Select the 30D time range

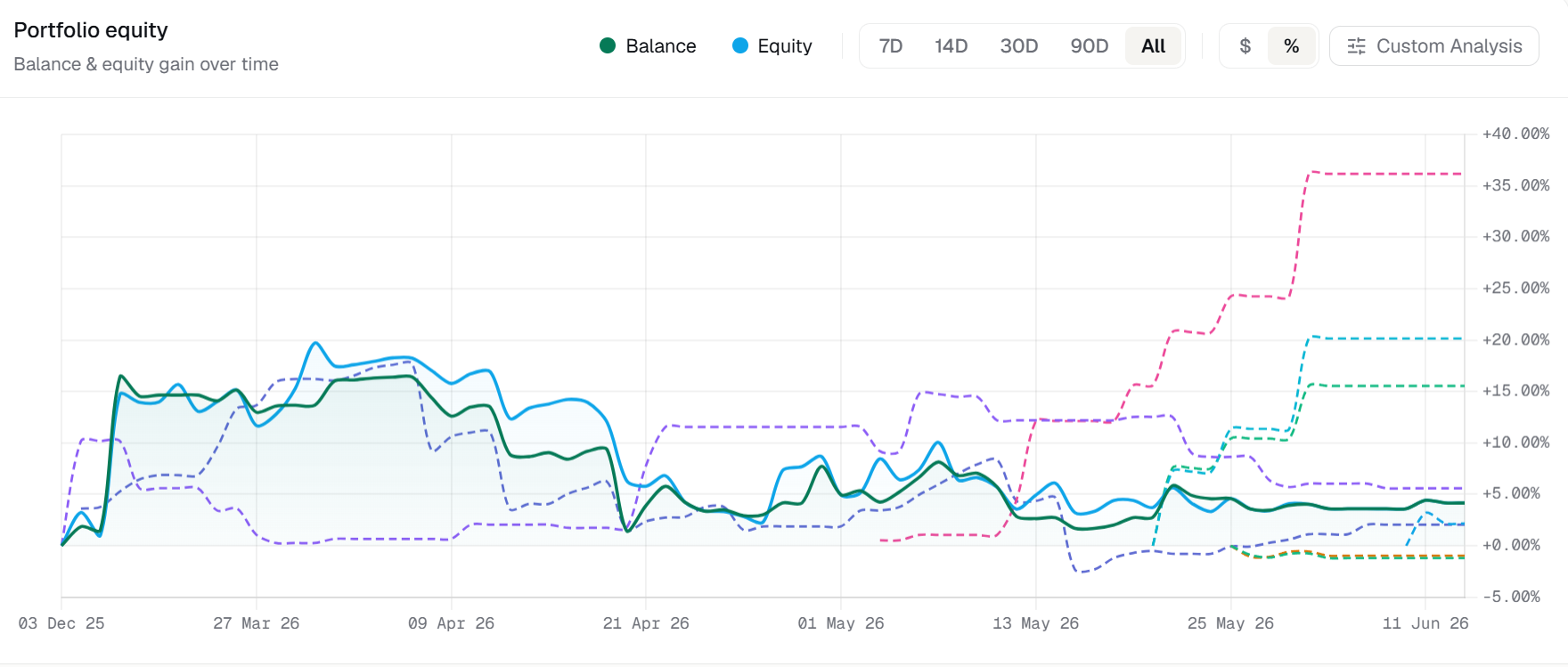pos(1018,46)
